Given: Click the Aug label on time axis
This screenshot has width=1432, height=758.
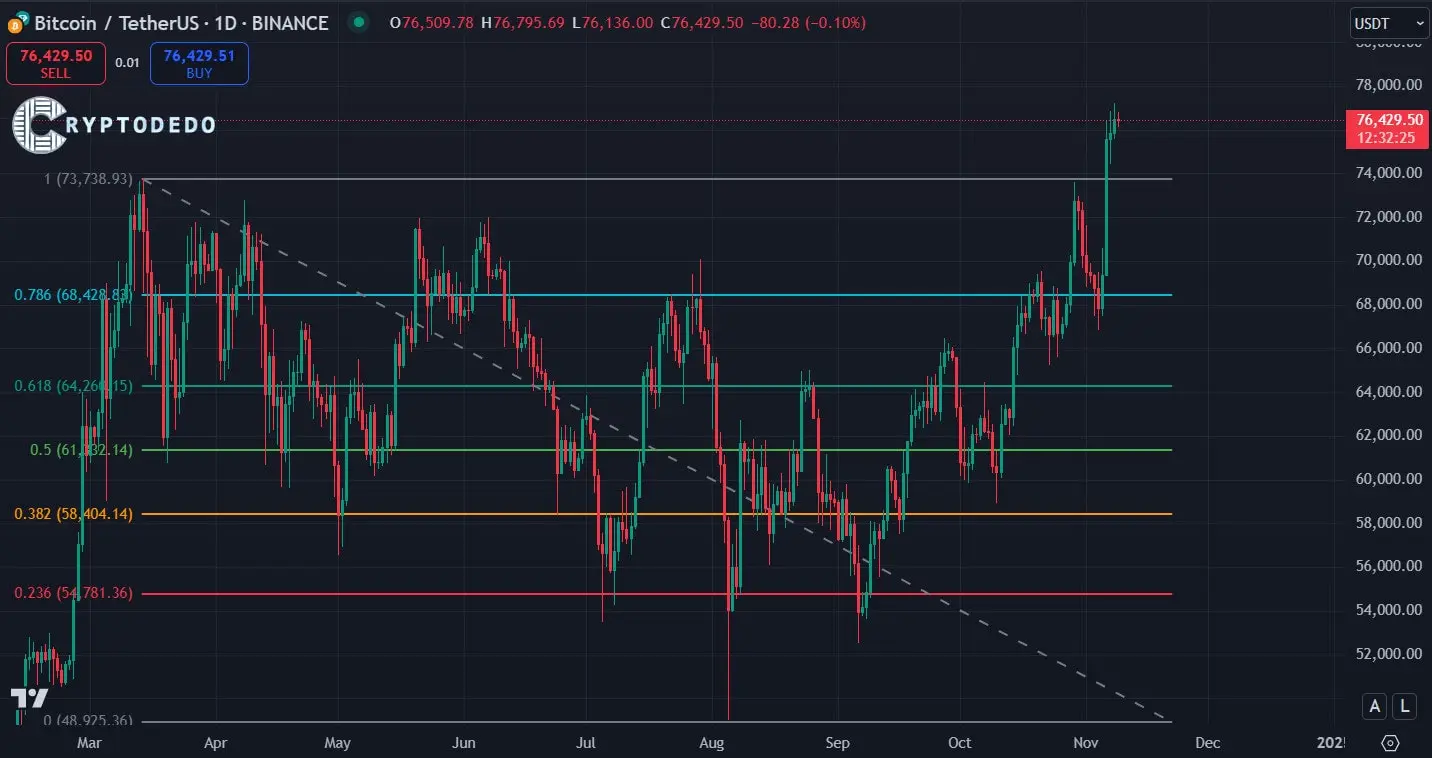Looking at the screenshot, I should [711, 743].
